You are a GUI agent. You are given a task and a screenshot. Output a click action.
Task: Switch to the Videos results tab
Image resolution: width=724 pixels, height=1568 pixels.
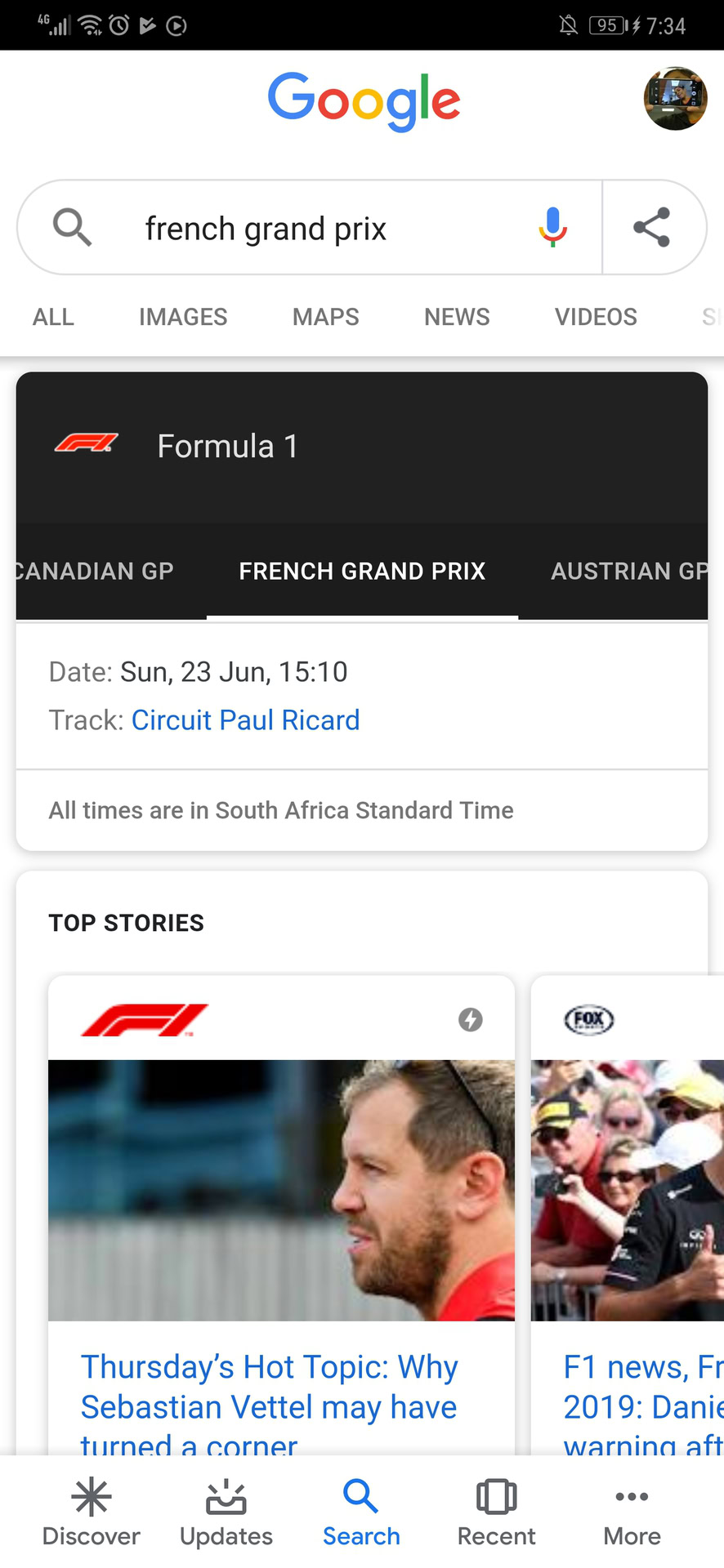pyautogui.click(x=596, y=317)
